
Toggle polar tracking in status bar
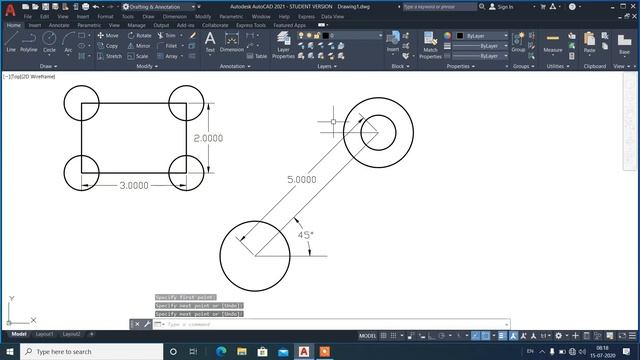coord(442,336)
